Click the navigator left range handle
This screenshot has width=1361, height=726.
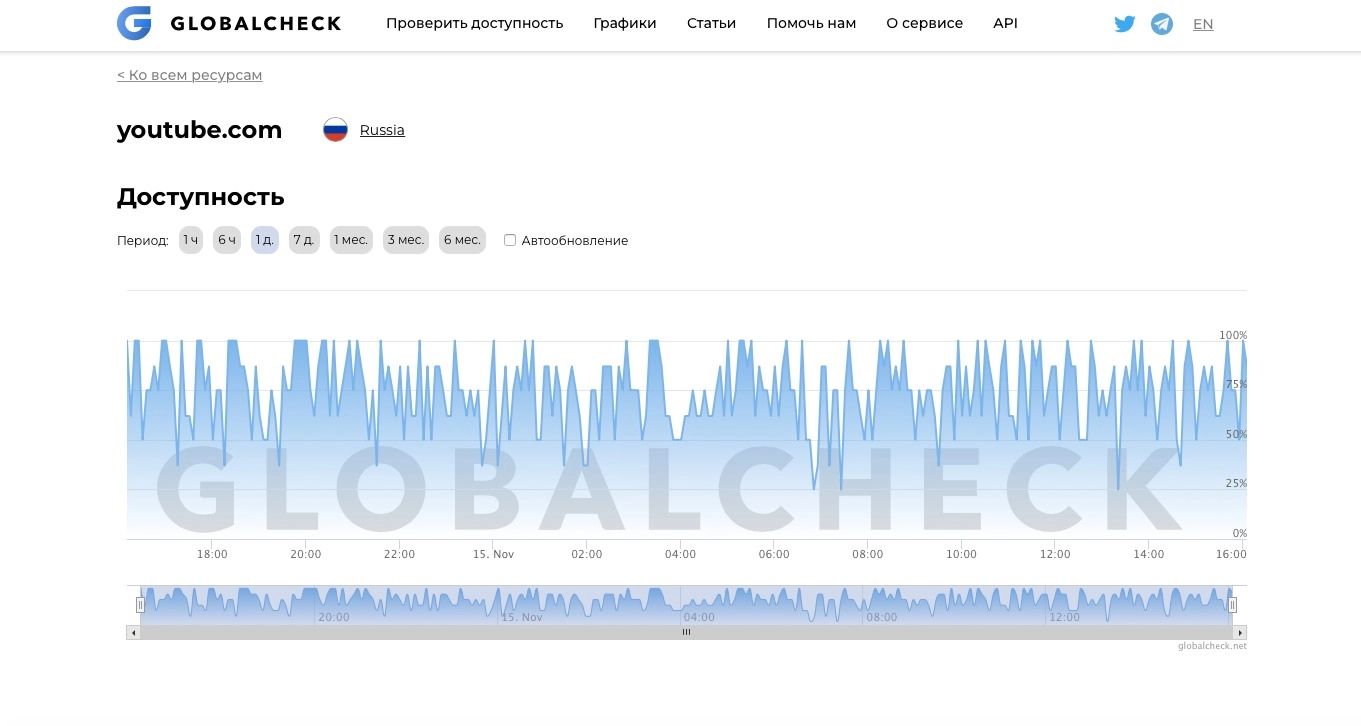coord(140,605)
